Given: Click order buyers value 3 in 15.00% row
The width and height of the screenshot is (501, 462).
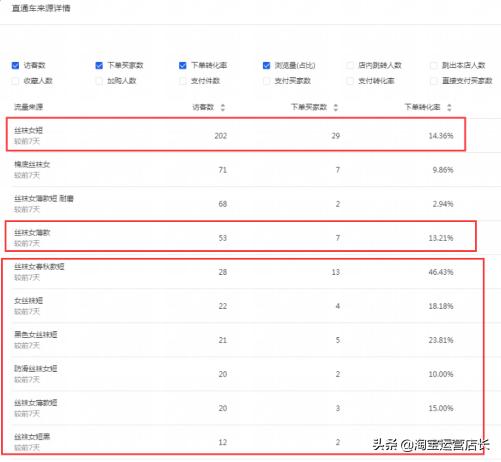Looking at the screenshot, I should tap(338, 408).
